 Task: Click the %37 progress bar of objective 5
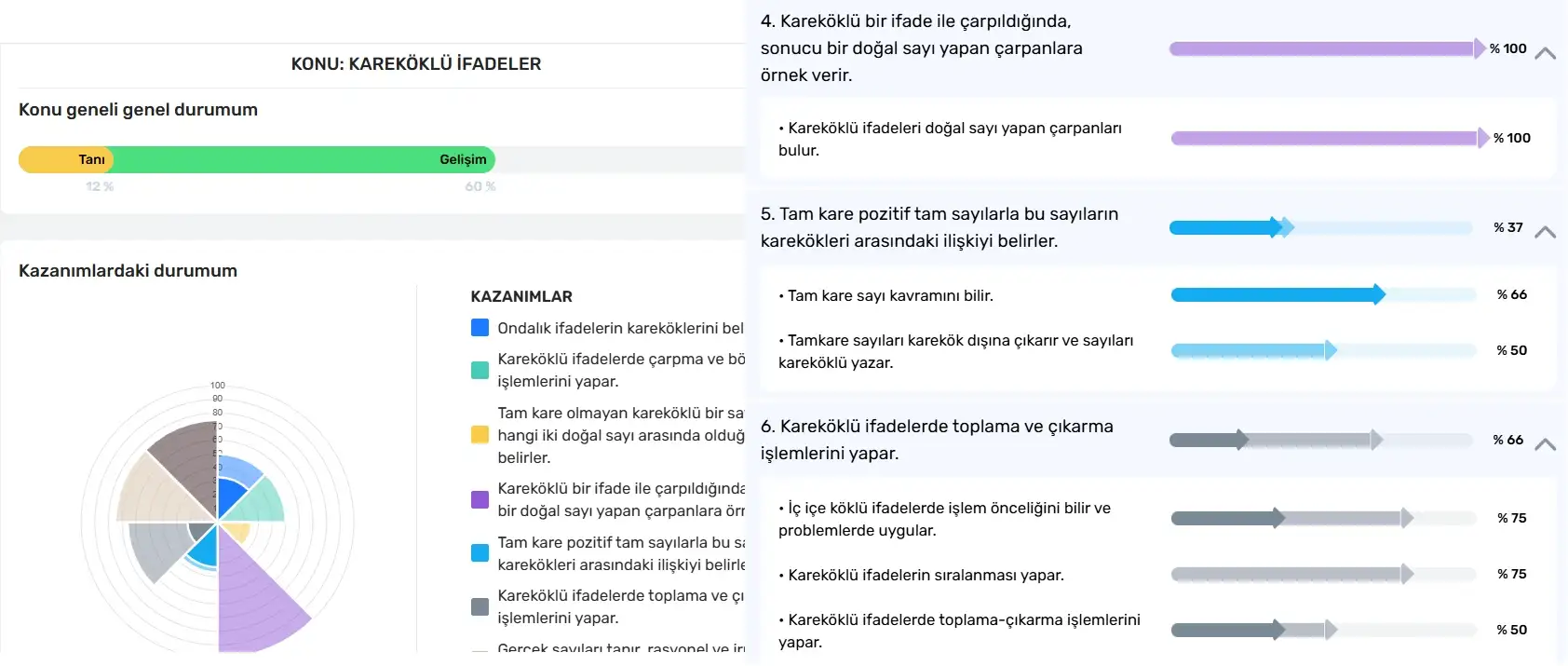point(1321,227)
